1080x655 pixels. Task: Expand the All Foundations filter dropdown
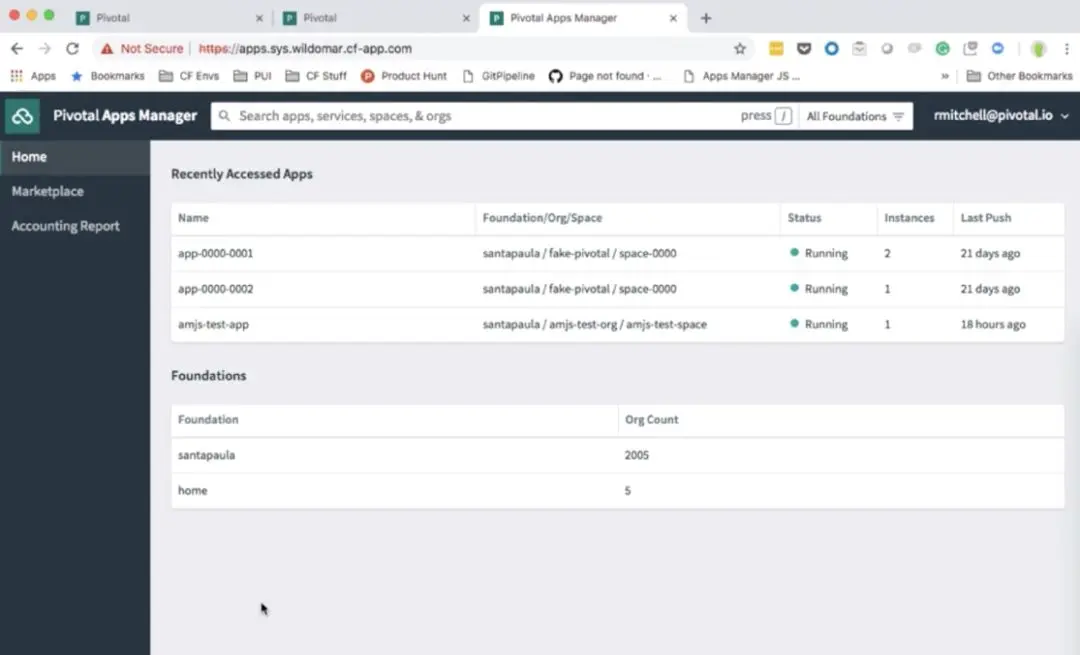coord(855,116)
